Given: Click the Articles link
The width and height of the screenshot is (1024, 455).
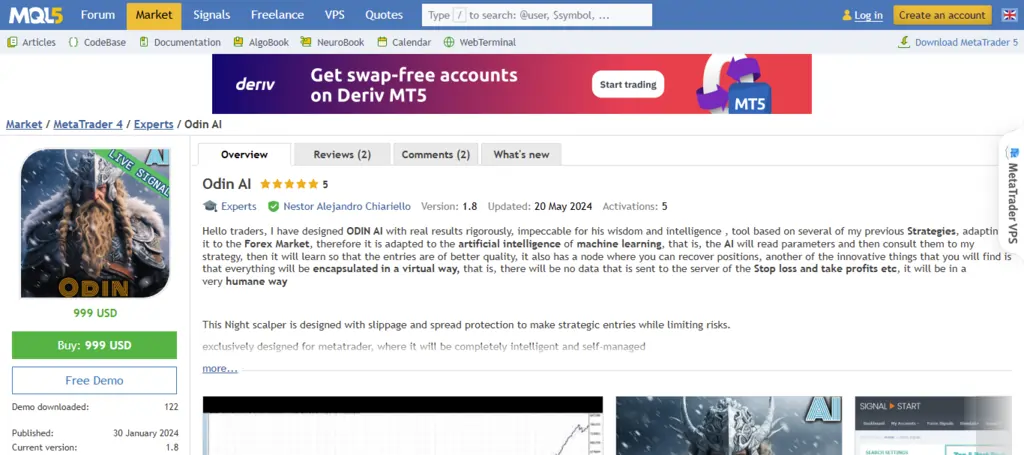Looking at the screenshot, I should [x=39, y=42].
